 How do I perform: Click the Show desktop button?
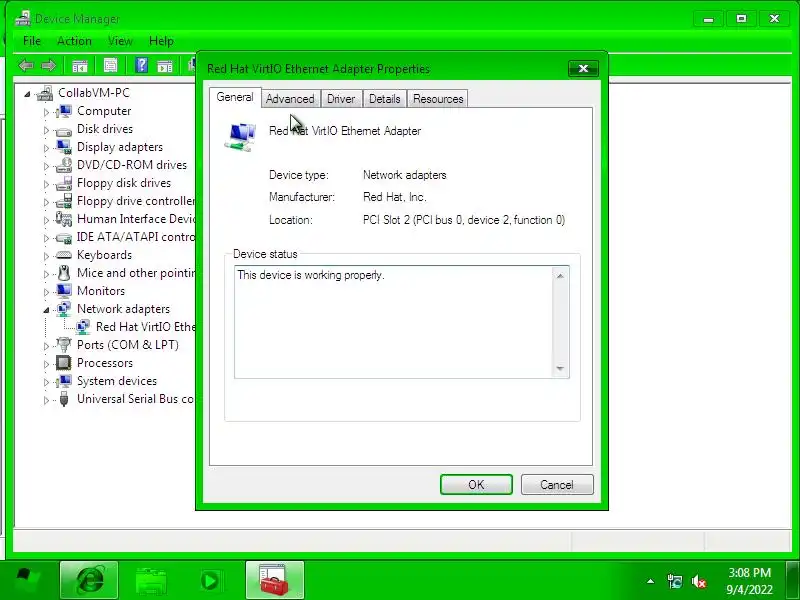tap(793, 580)
